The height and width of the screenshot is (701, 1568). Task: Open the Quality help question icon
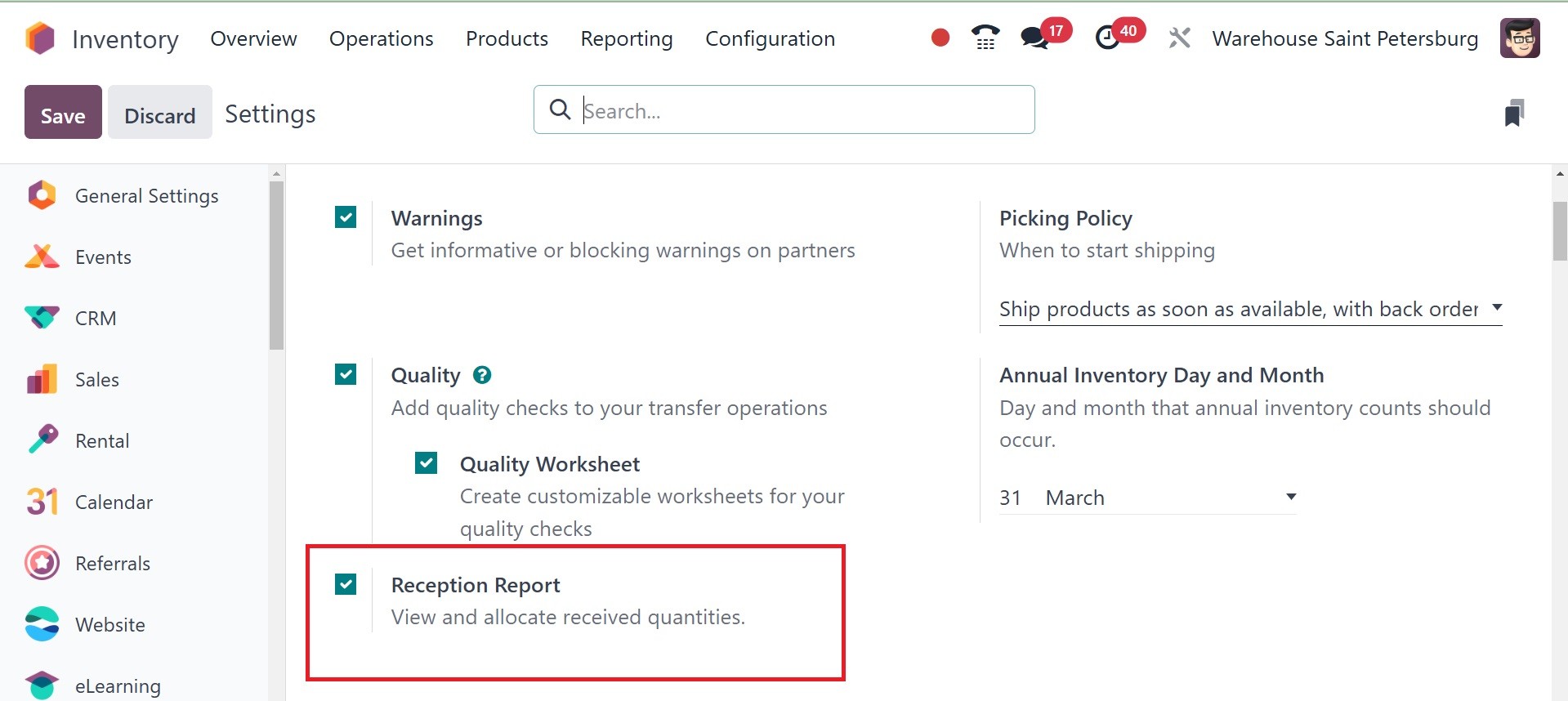(x=482, y=375)
